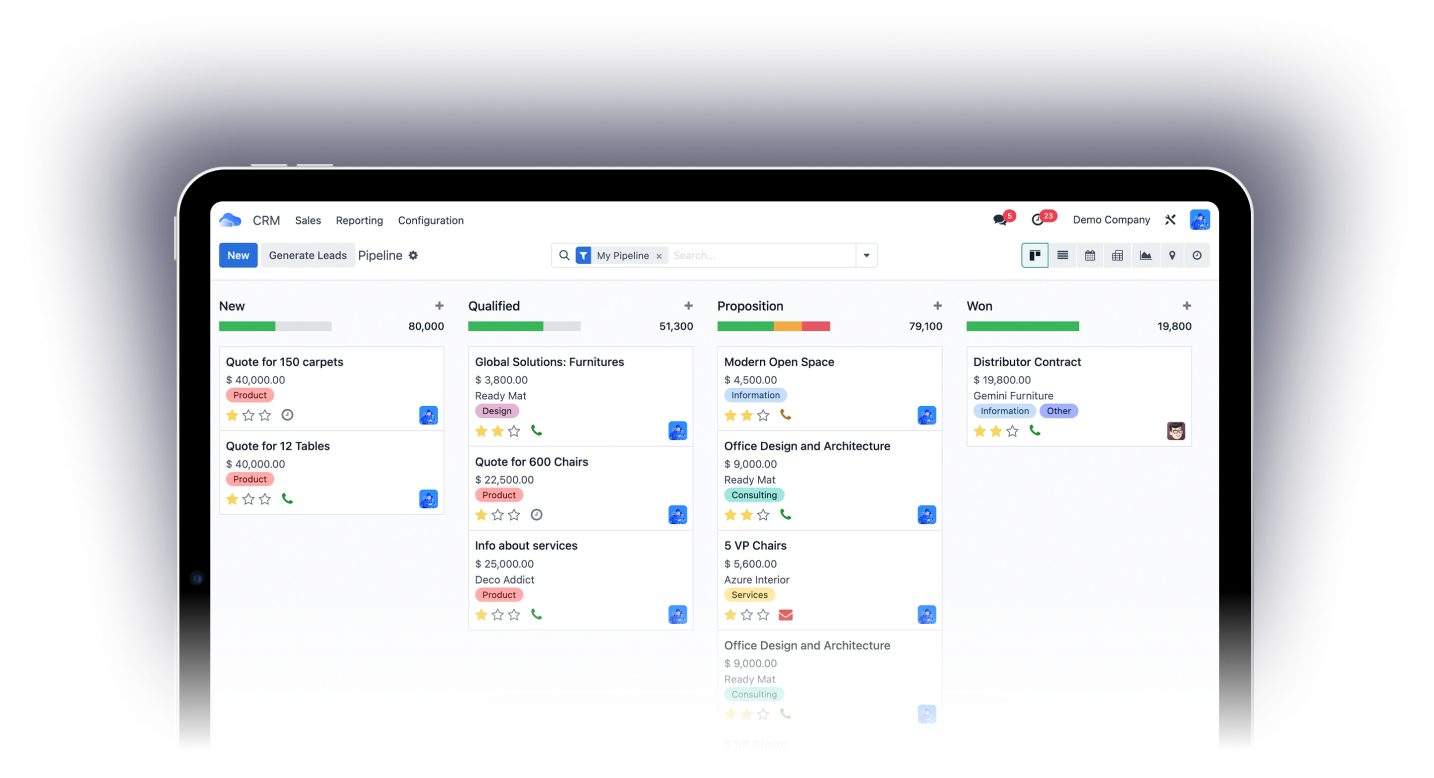Click orange segment of Proposition progress bar

(x=788, y=326)
